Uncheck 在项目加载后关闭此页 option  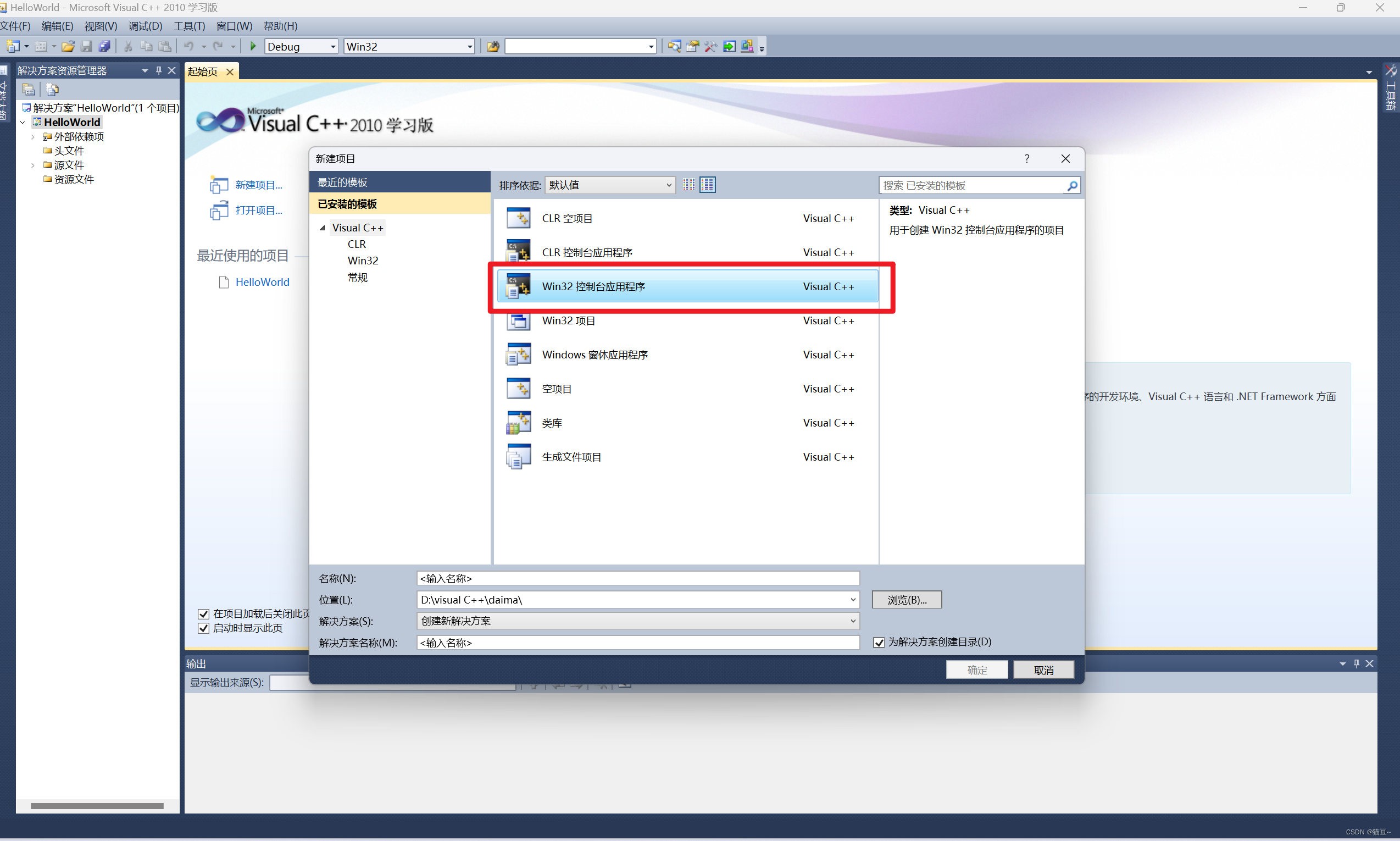click(x=203, y=614)
